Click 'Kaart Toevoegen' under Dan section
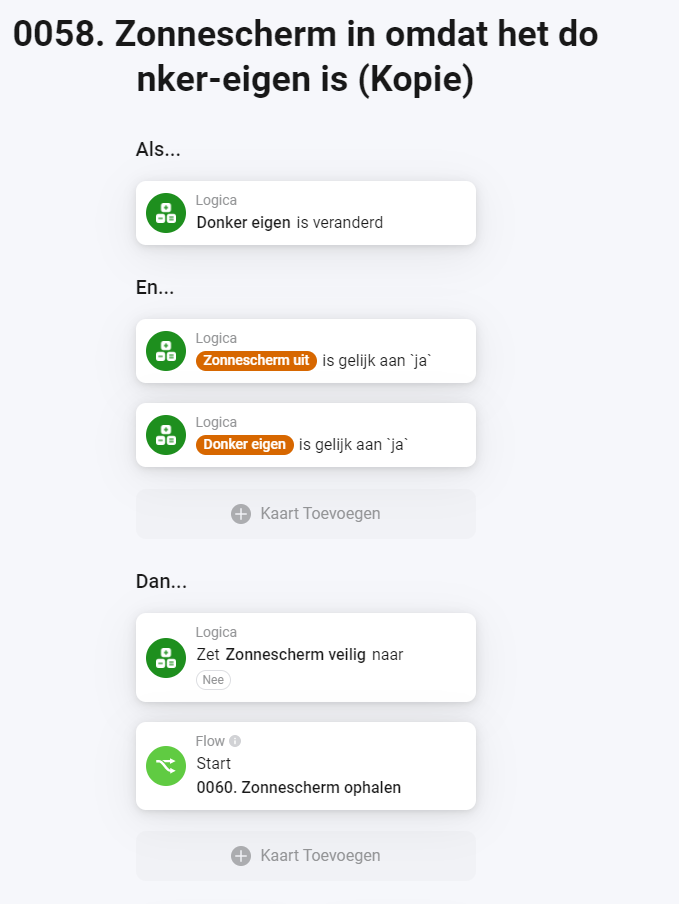This screenshot has height=904, width=679. pyautogui.click(x=319, y=856)
